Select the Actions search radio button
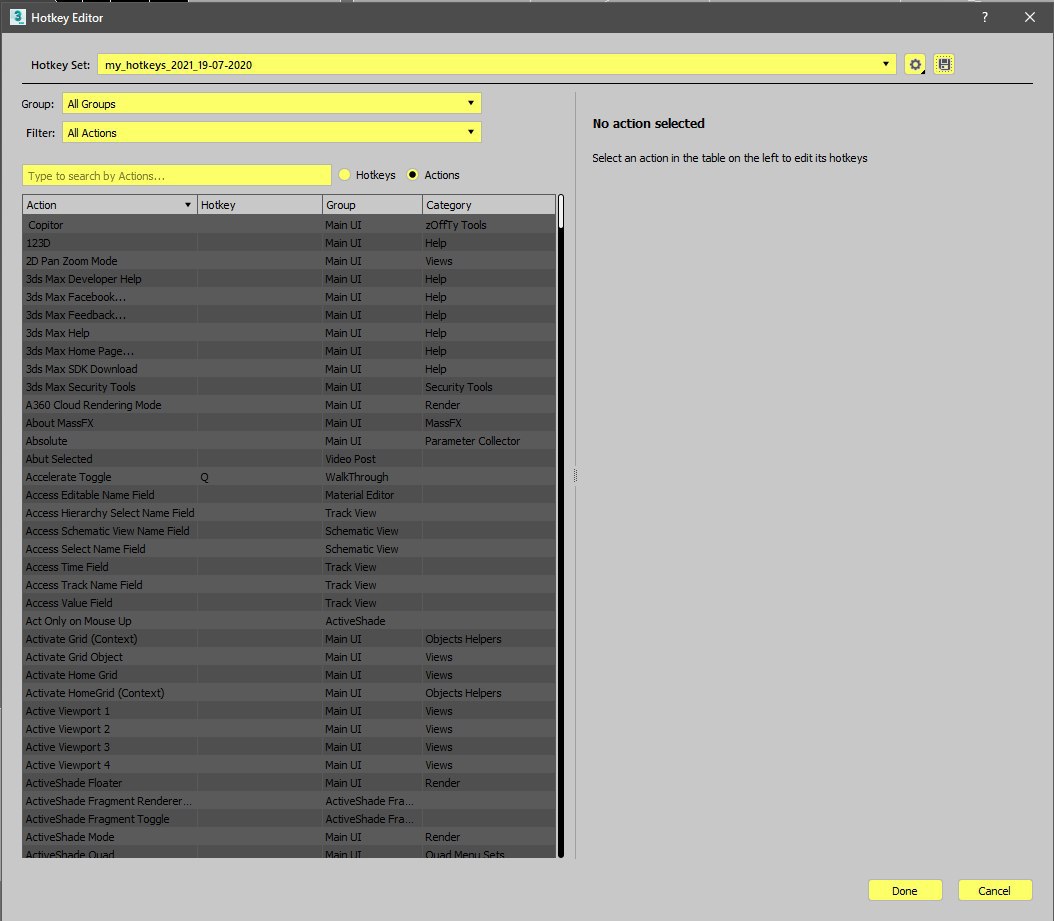This screenshot has height=921, width=1054. (x=413, y=175)
